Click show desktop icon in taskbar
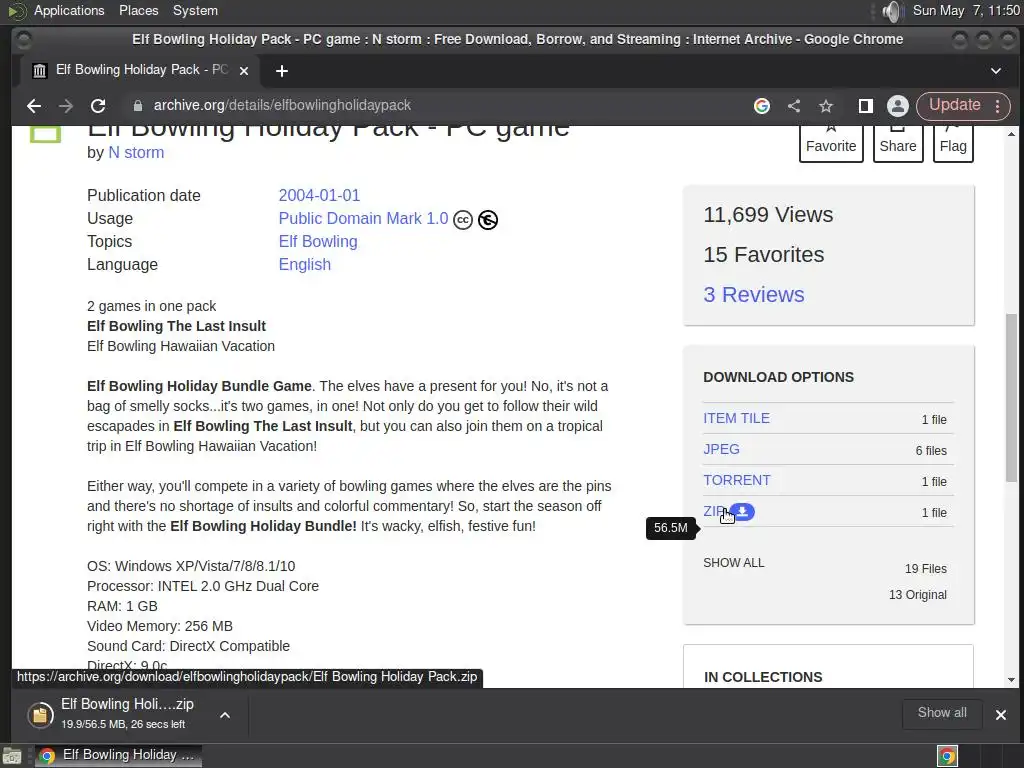1024x768 pixels. click(12, 756)
